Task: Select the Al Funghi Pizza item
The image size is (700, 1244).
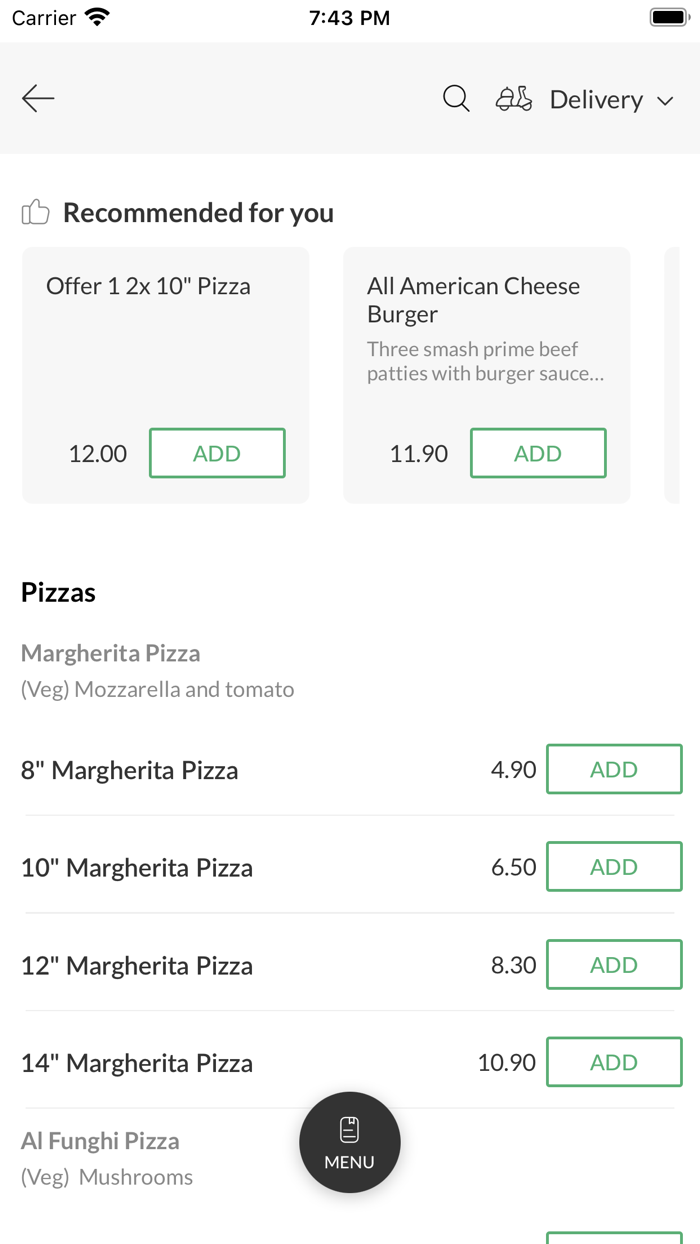Action: click(100, 1140)
